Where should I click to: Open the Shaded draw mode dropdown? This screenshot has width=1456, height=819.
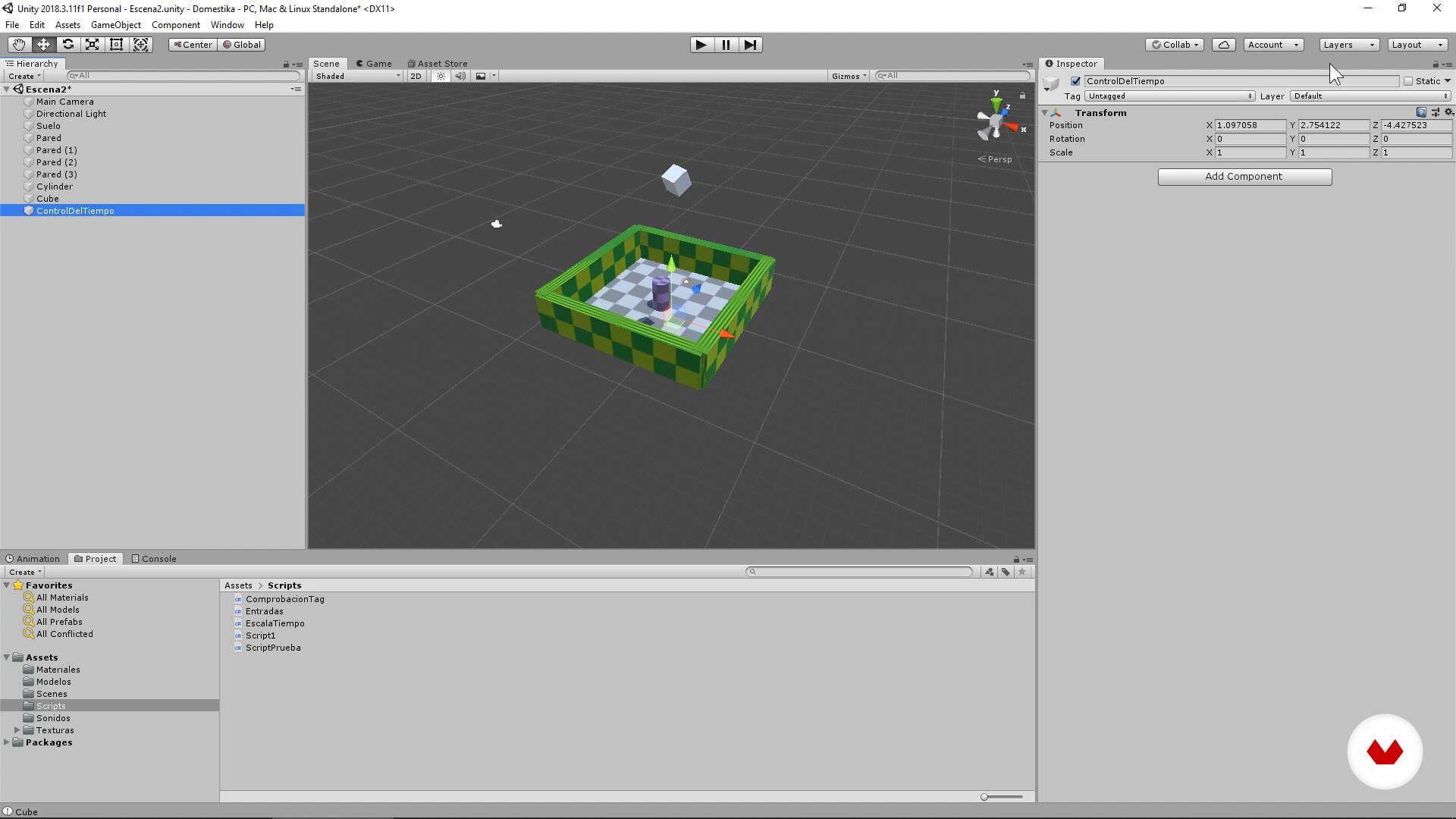(357, 76)
